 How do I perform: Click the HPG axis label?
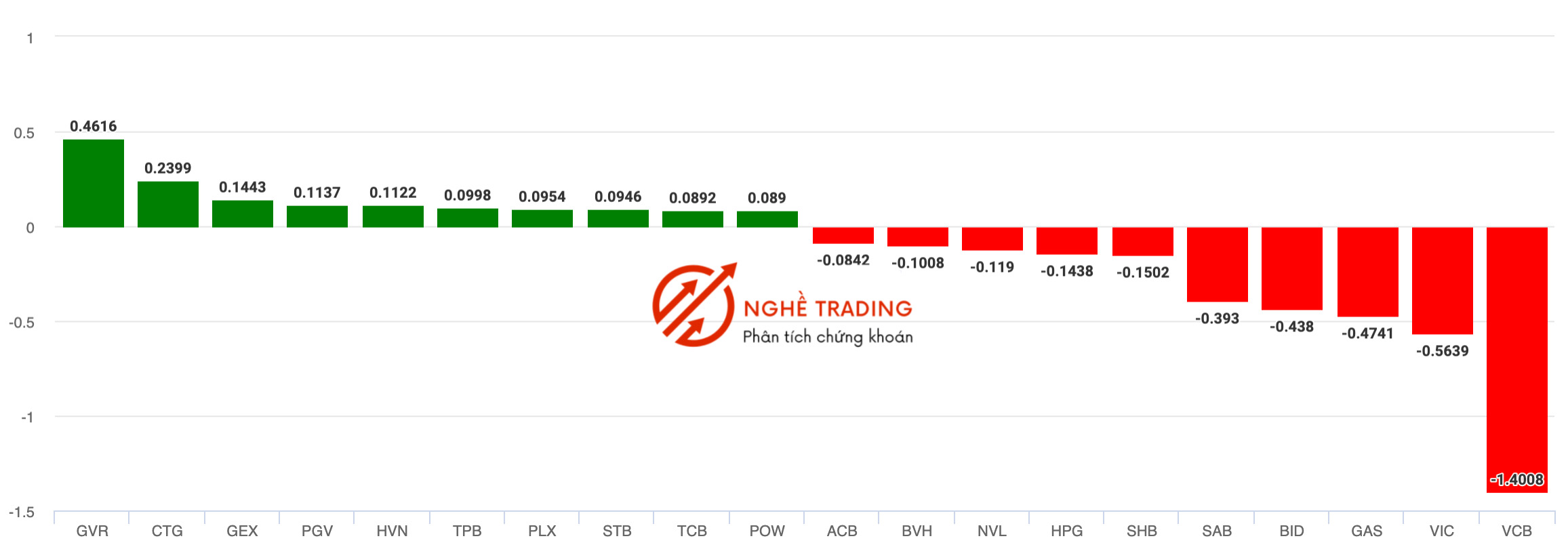tap(1067, 531)
